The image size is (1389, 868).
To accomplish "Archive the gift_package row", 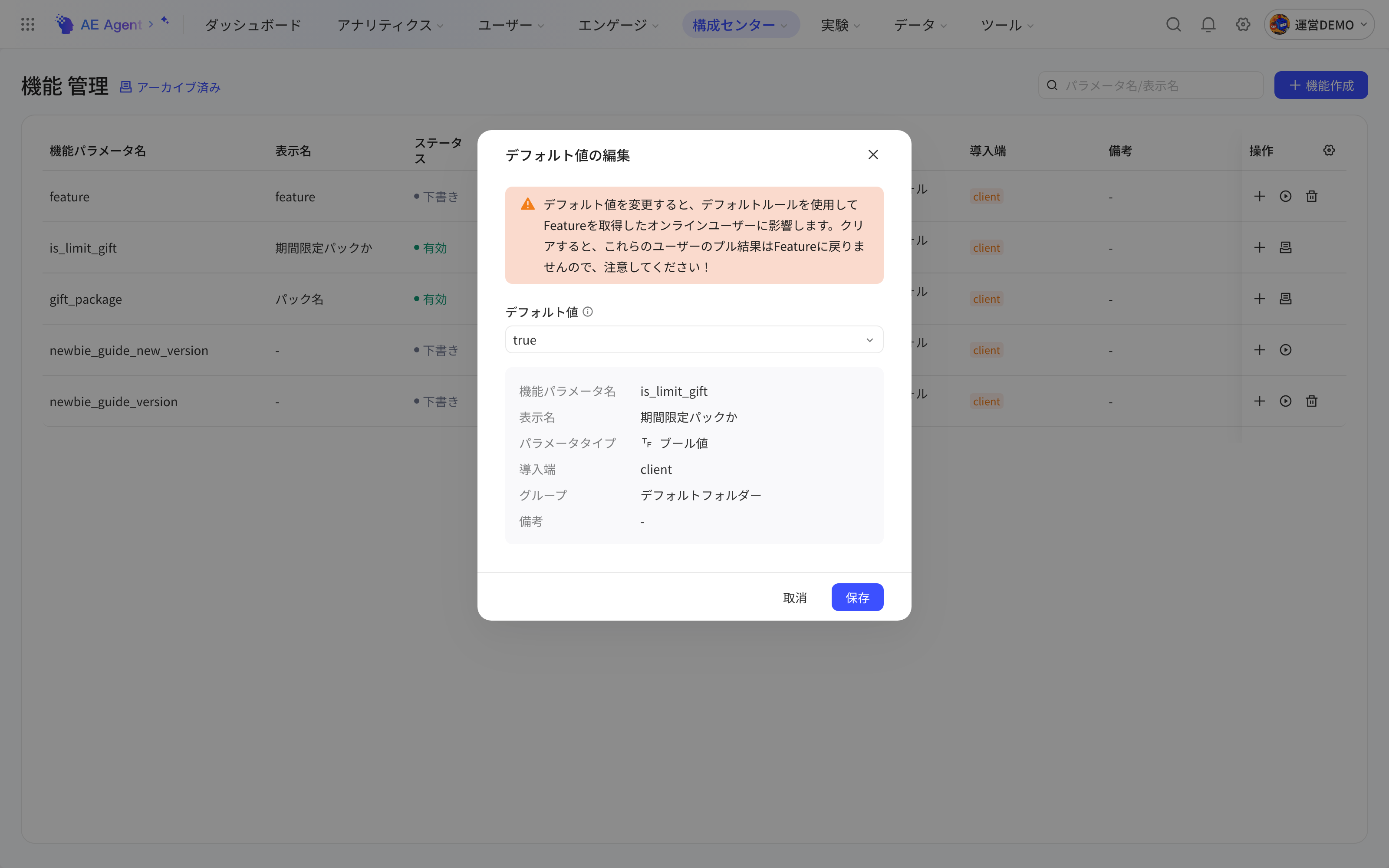I will click(x=1285, y=299).
